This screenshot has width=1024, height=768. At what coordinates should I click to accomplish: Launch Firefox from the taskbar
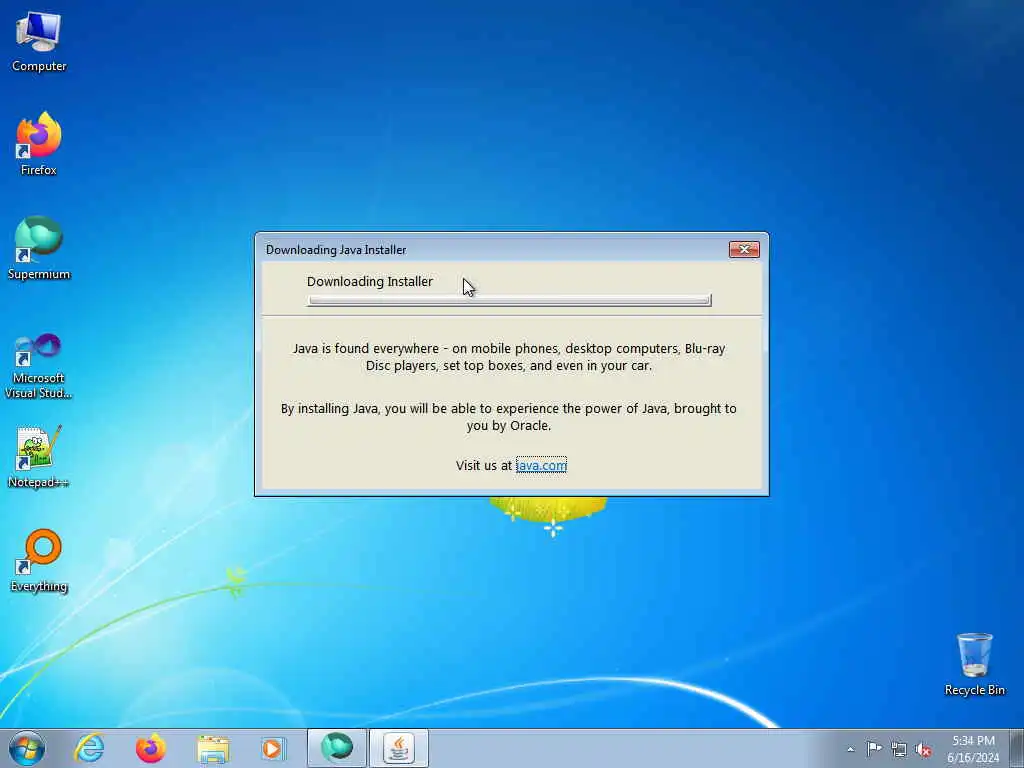pos(150,748)
